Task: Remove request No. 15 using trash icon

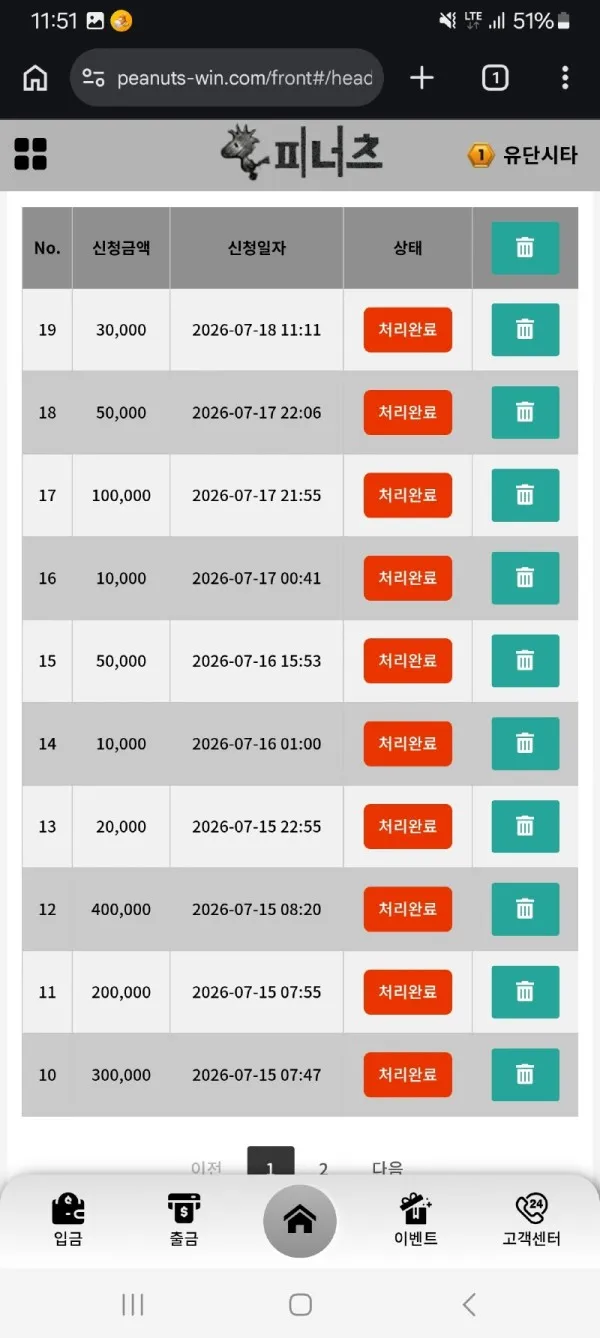Action: point(525,661)
